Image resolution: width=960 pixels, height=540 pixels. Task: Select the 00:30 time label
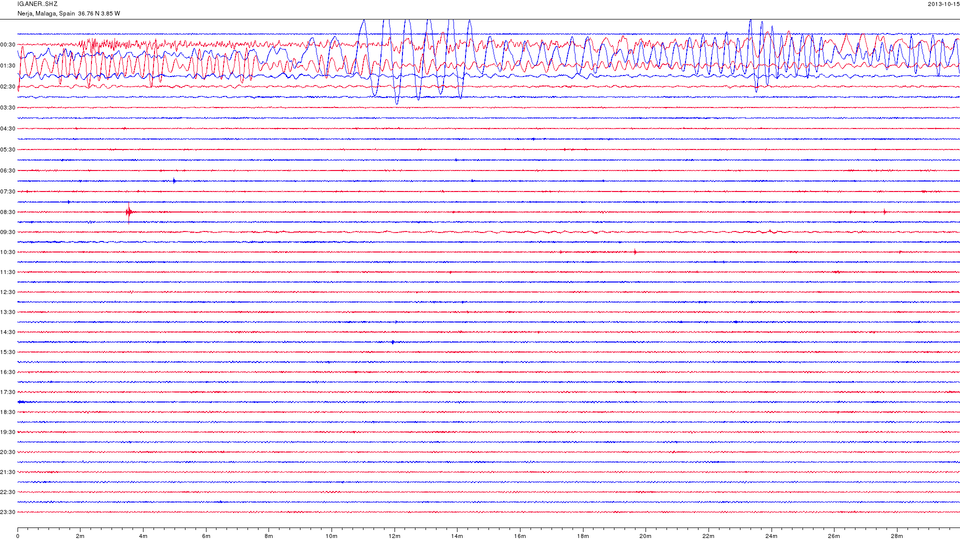tap(8, 45)
